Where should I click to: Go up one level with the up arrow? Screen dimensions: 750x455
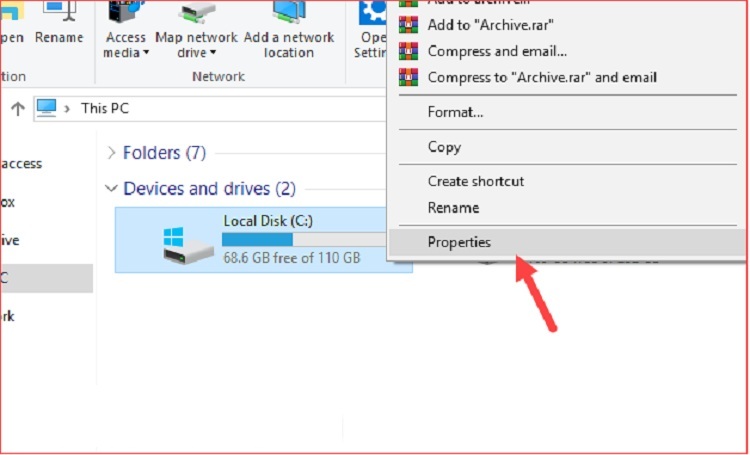[15, 108]
